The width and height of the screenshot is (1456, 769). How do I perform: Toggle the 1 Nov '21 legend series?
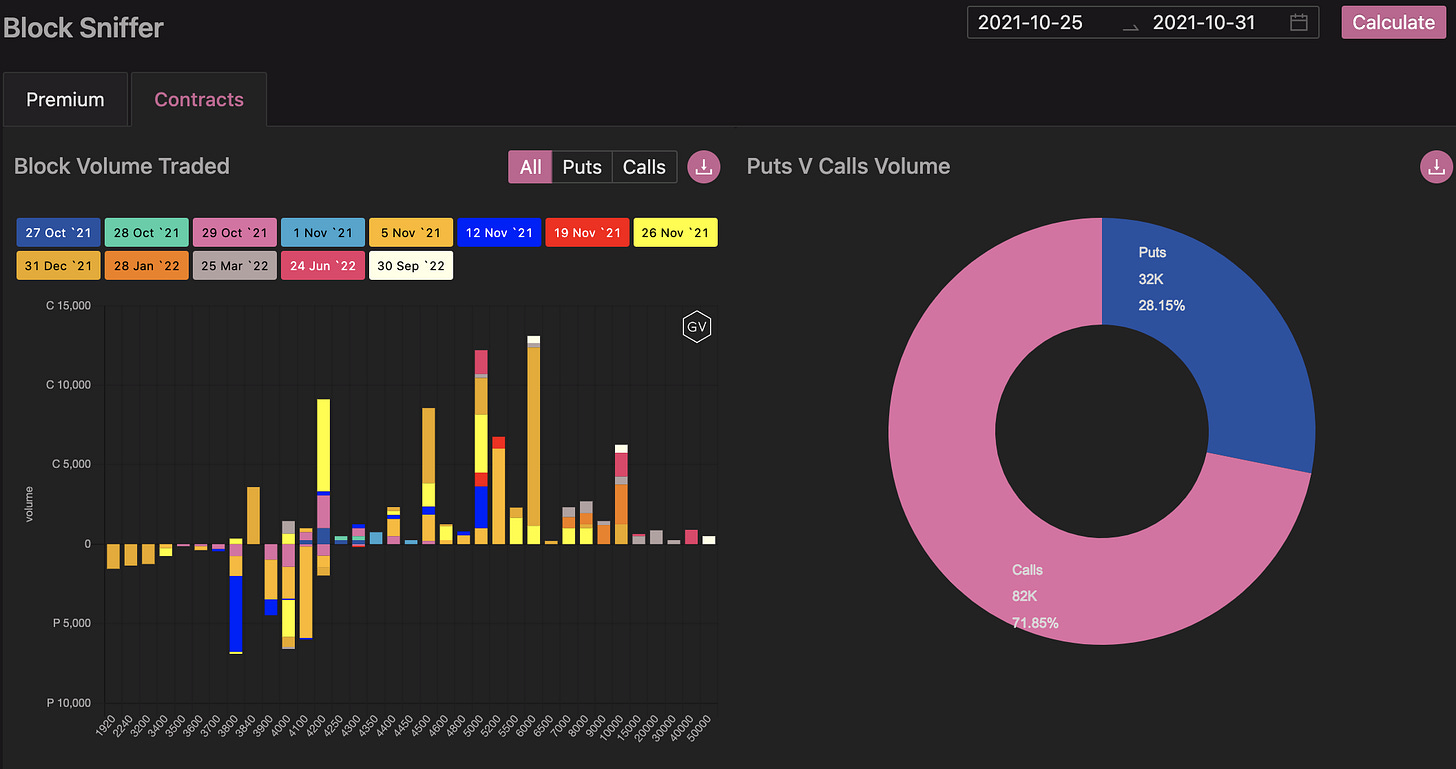[322, 233]
